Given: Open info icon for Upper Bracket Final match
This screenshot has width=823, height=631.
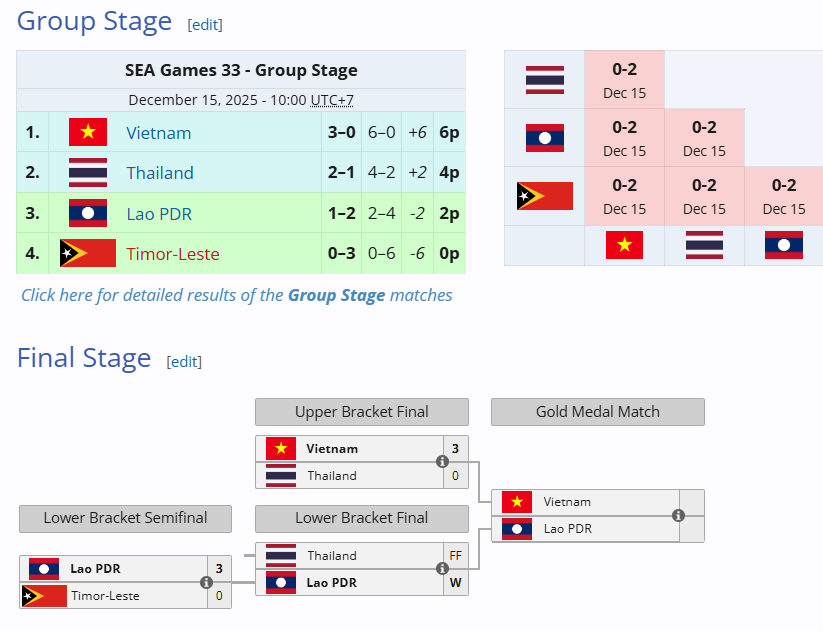Looking at the screenshot, I should (x=442, y=462).
